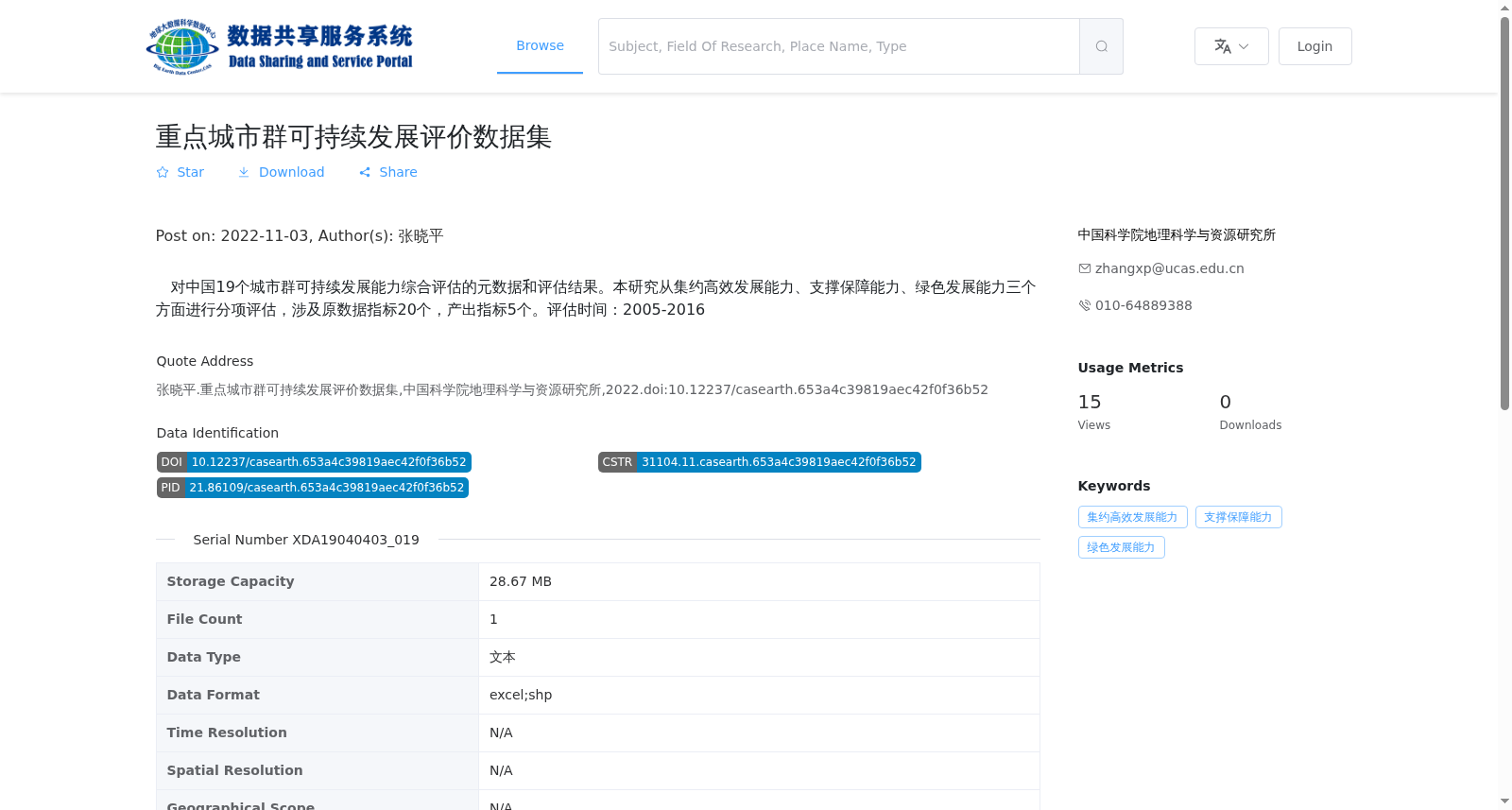
Task: Click the Spatial Resolution row label
Action: click(234, 770)
